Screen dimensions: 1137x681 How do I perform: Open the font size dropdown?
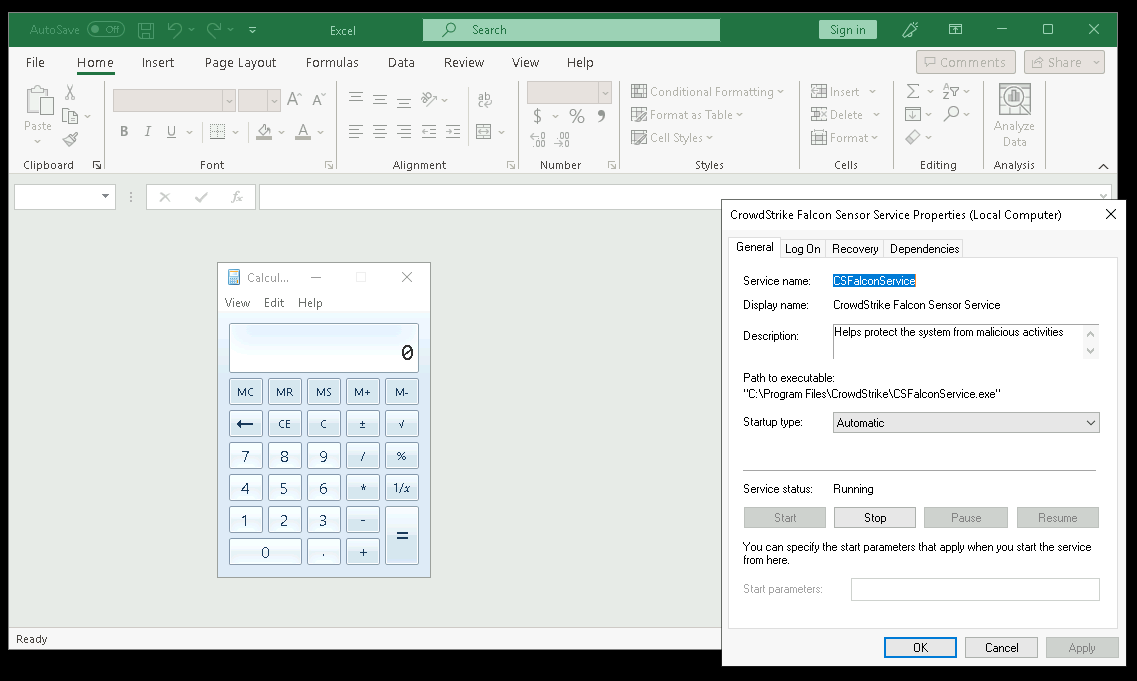tap(273, 100)
